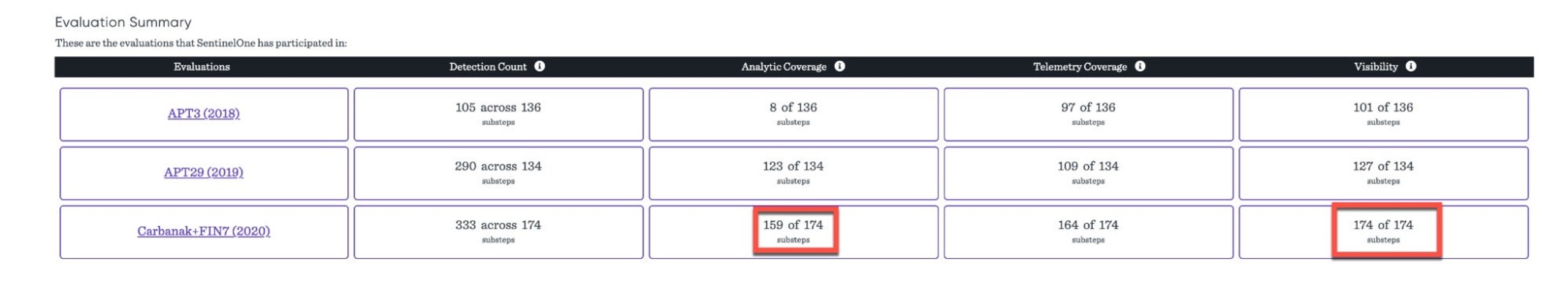Open the Carbanak+FIN7 (2020) evaluation link
1568x306 pixels.
point(203,231)
